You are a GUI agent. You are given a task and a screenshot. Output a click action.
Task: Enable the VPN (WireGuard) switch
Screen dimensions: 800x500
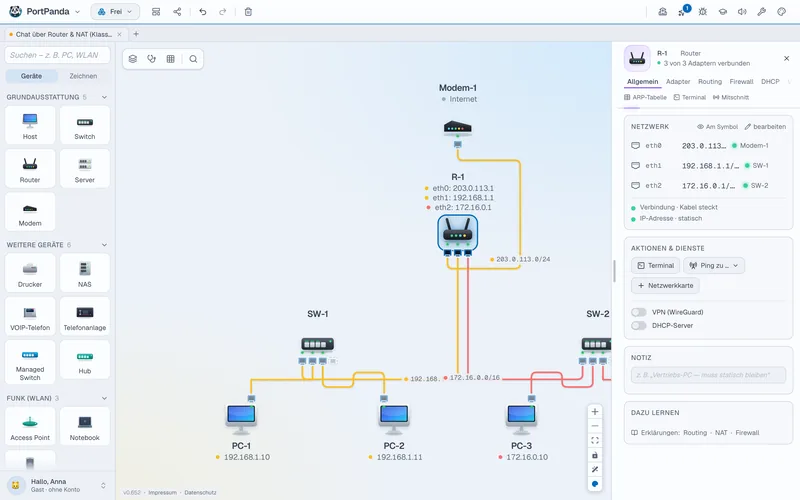[639, 312]
